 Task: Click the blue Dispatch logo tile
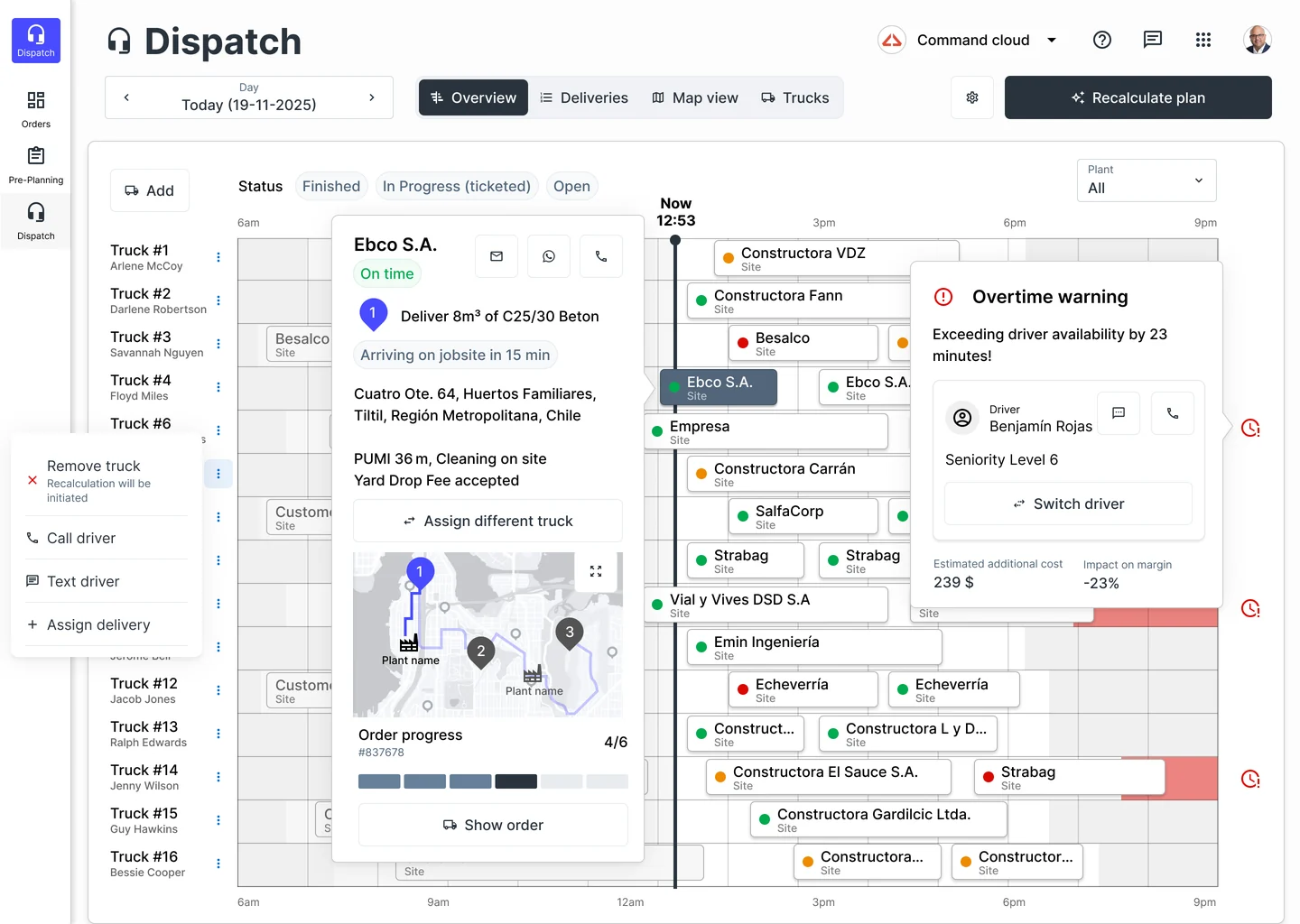tap(36, 41)
